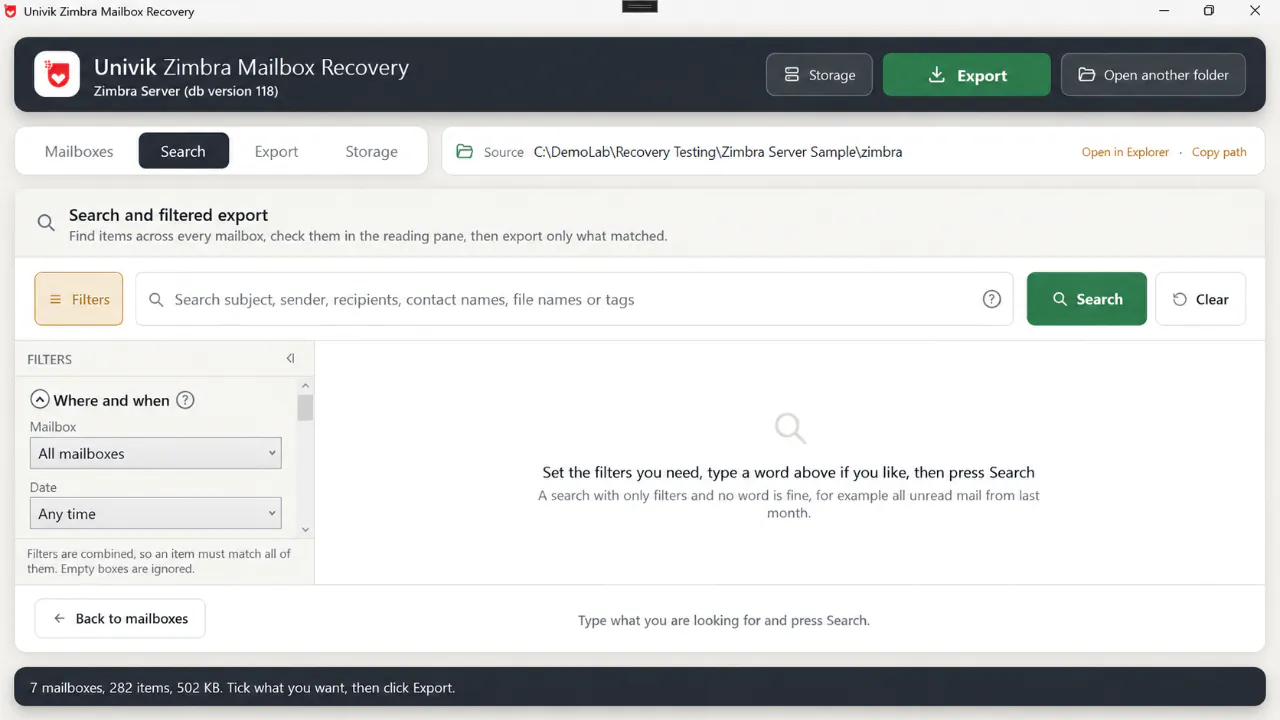Viewport: 1280px width, 720px height.
Task: Click Open in Explorer link
Action: [1125, 152]
